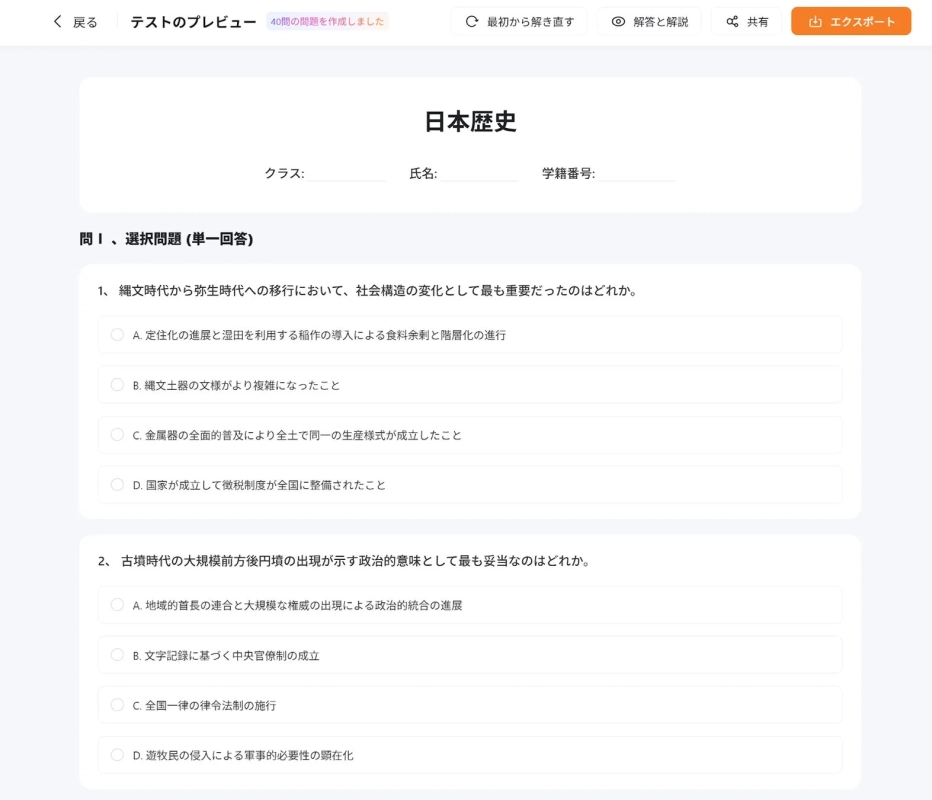Click 最初から解き直す to restart the test

[x=519, y=21]
